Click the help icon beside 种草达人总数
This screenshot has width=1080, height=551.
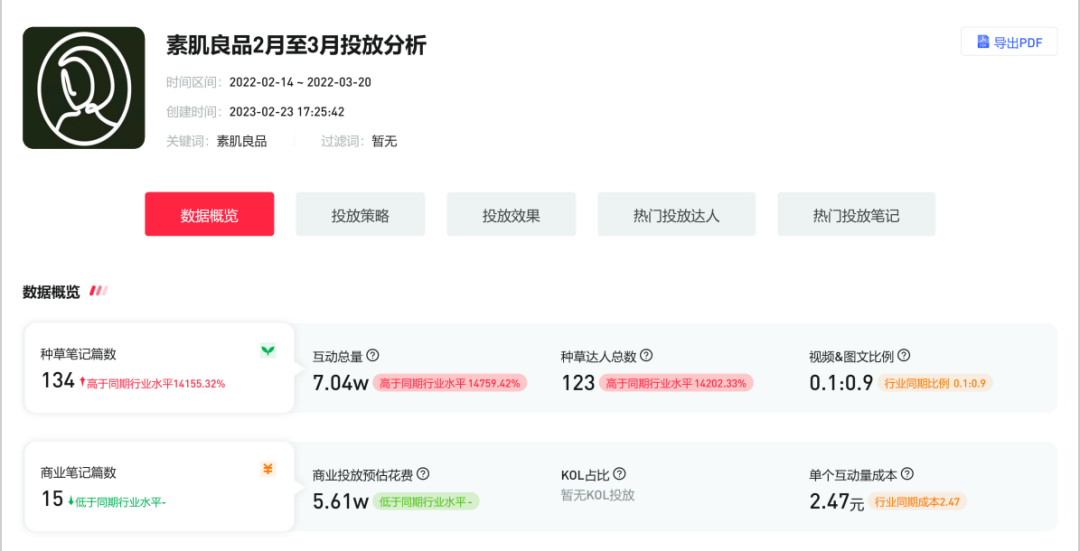click(646, 356)
